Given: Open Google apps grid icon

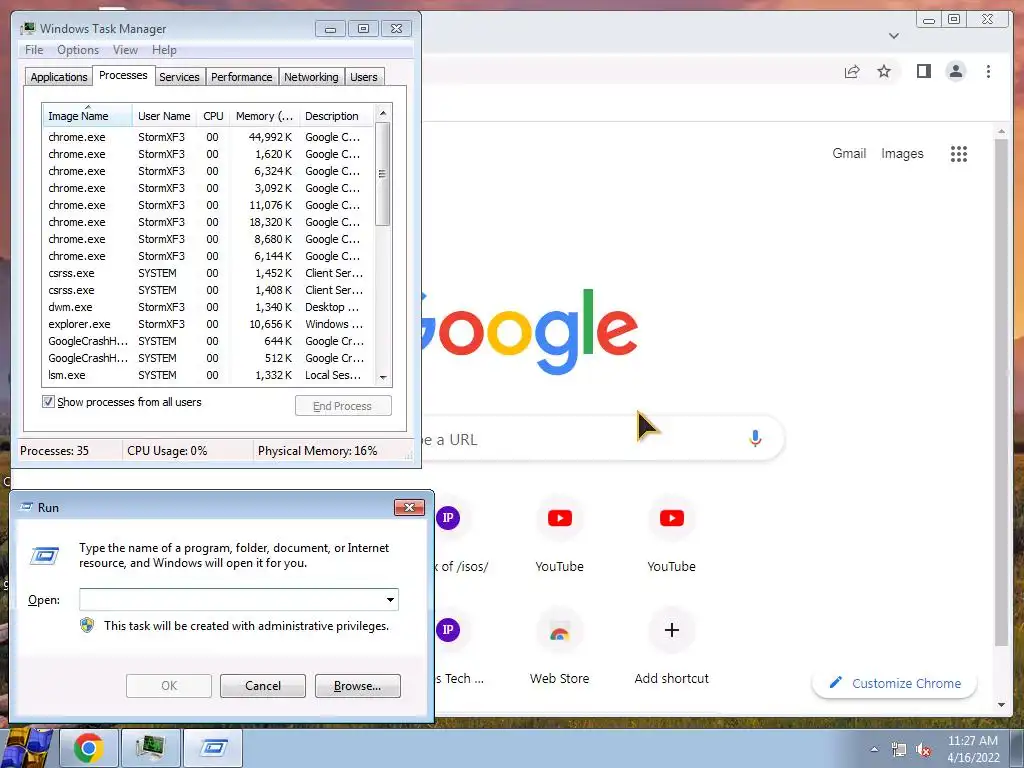Looking at the screenshot, I should 959,153.
